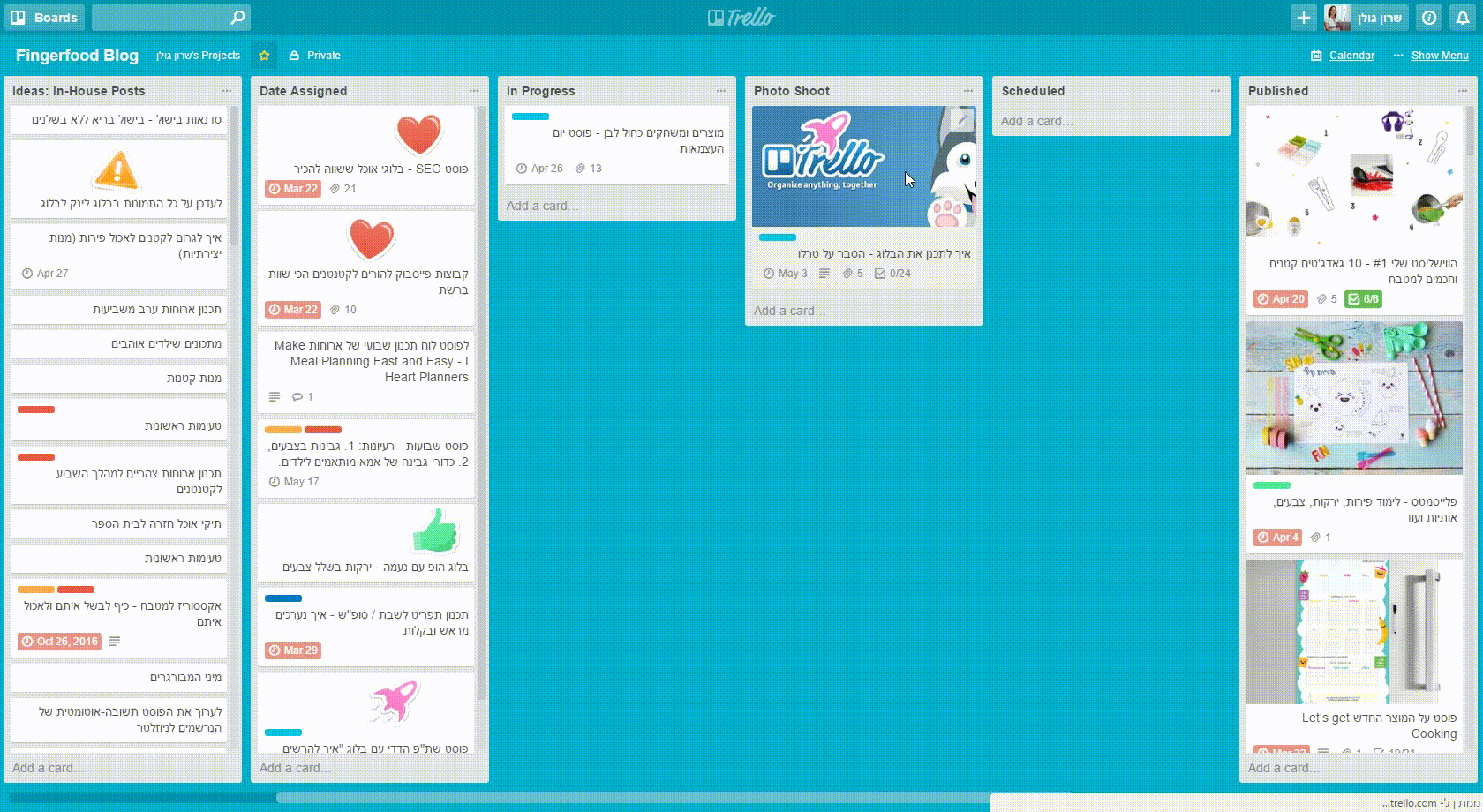Click the Apr 20 due date badge
This screenshot has width=1483, height=812.
point(1281,299)
